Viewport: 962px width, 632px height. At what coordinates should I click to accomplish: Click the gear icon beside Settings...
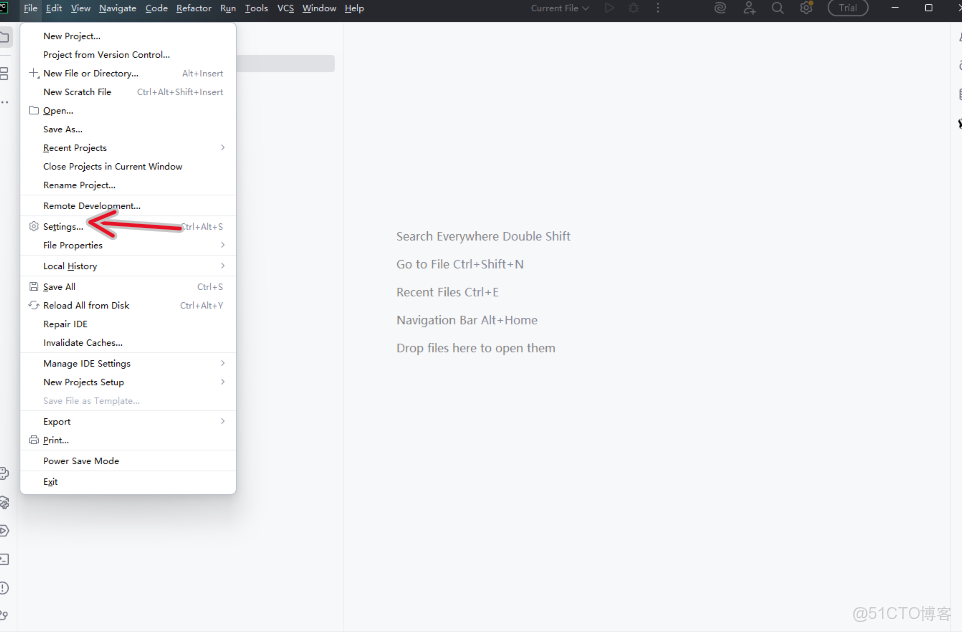(x=34, y=226)
